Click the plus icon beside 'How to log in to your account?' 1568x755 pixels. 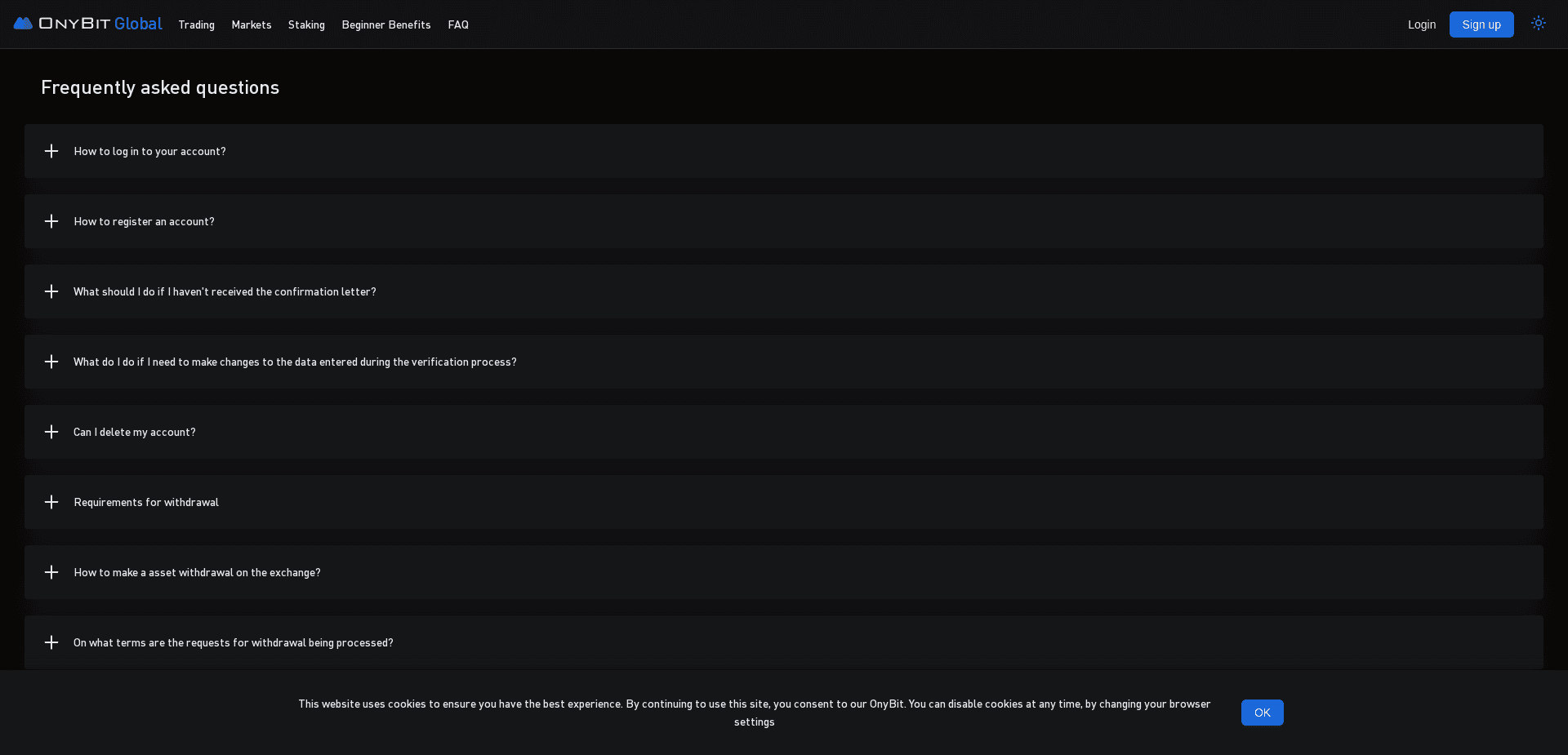(x=51, y=151)
